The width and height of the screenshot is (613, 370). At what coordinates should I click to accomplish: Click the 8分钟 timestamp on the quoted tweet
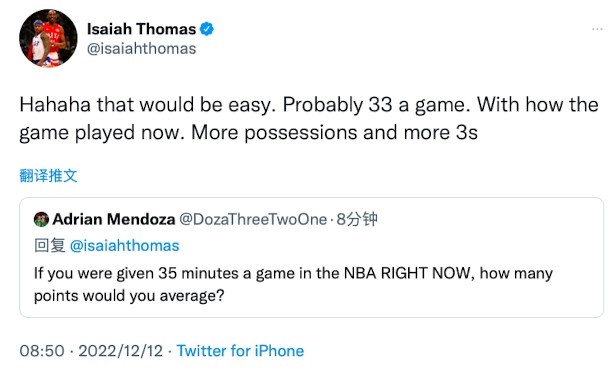(x=357, y=219)
